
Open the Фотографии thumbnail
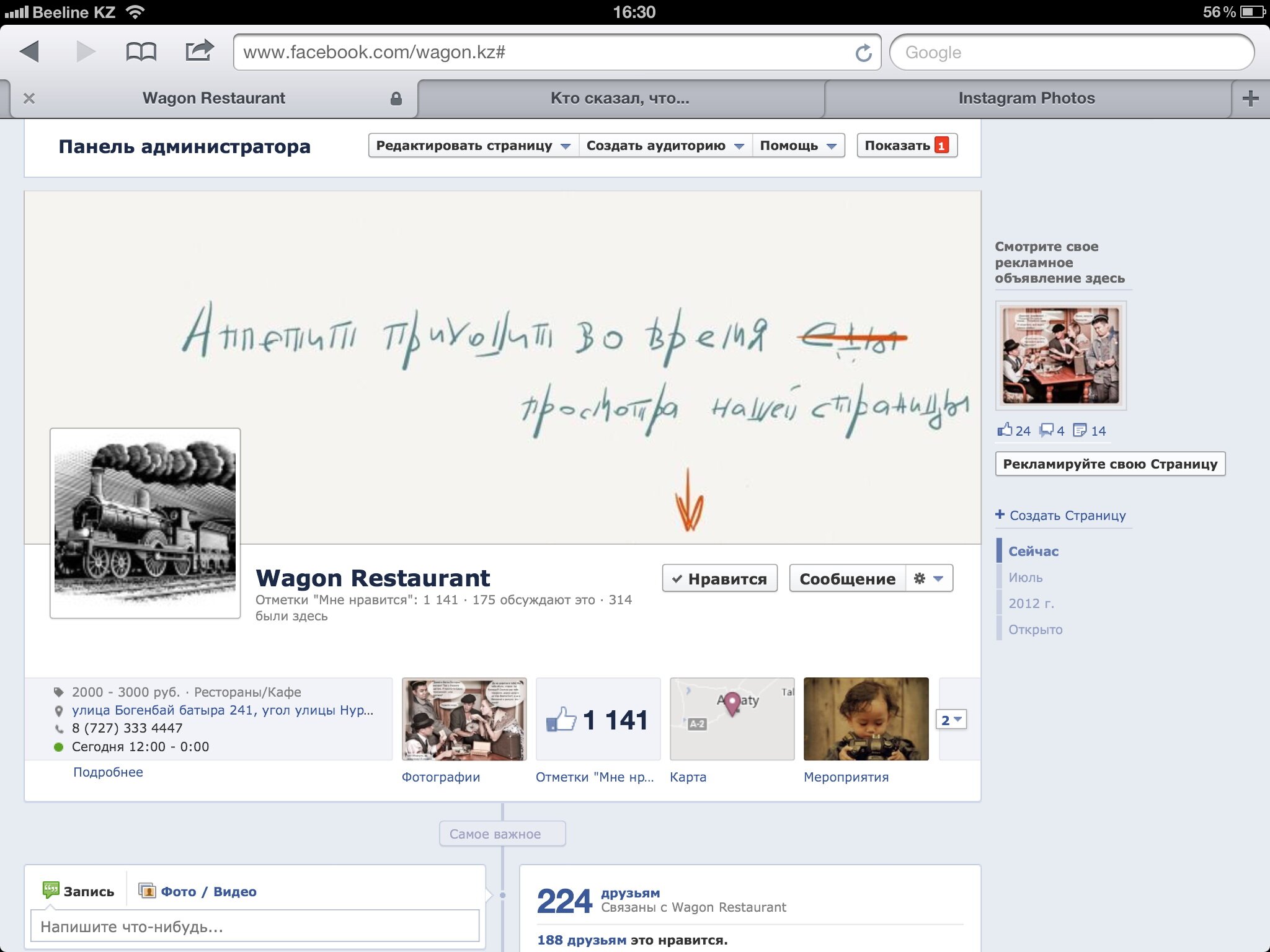[x=464, y=719]
